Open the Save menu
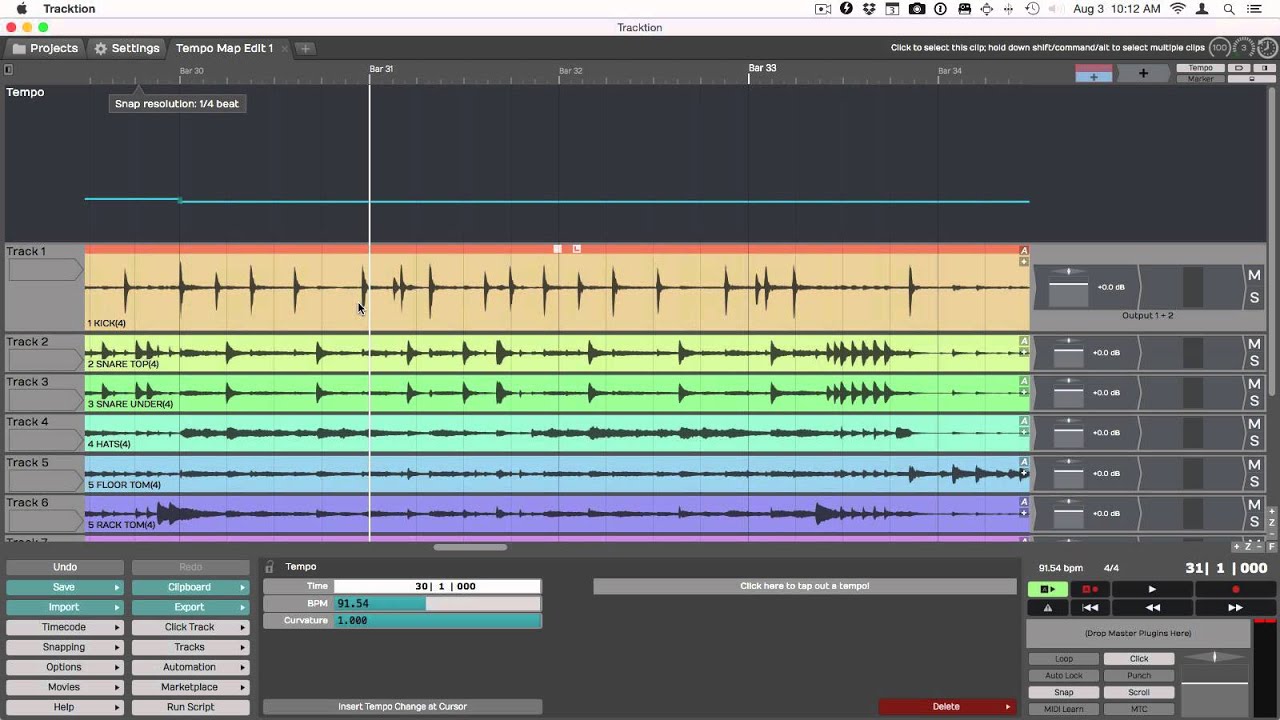This screenshot has height=720, width=1280. (x=64, y=587)
